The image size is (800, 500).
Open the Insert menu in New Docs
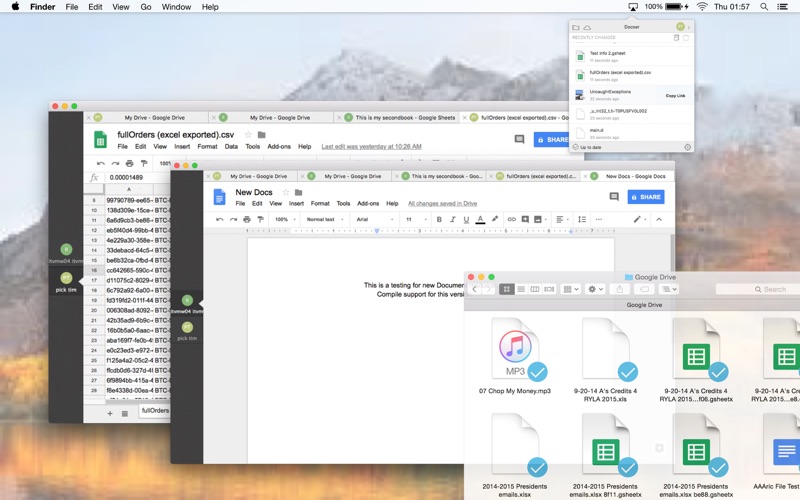click(x=296, y=203)
